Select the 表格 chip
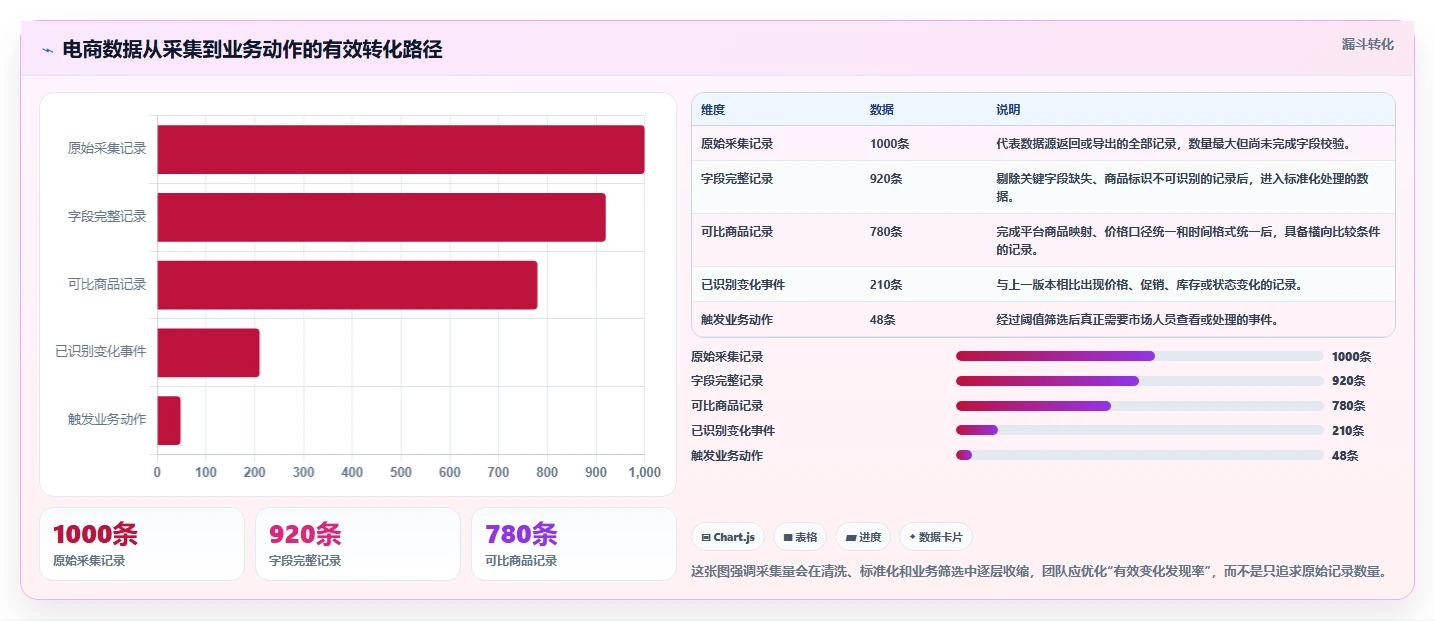 pos(799,537)
